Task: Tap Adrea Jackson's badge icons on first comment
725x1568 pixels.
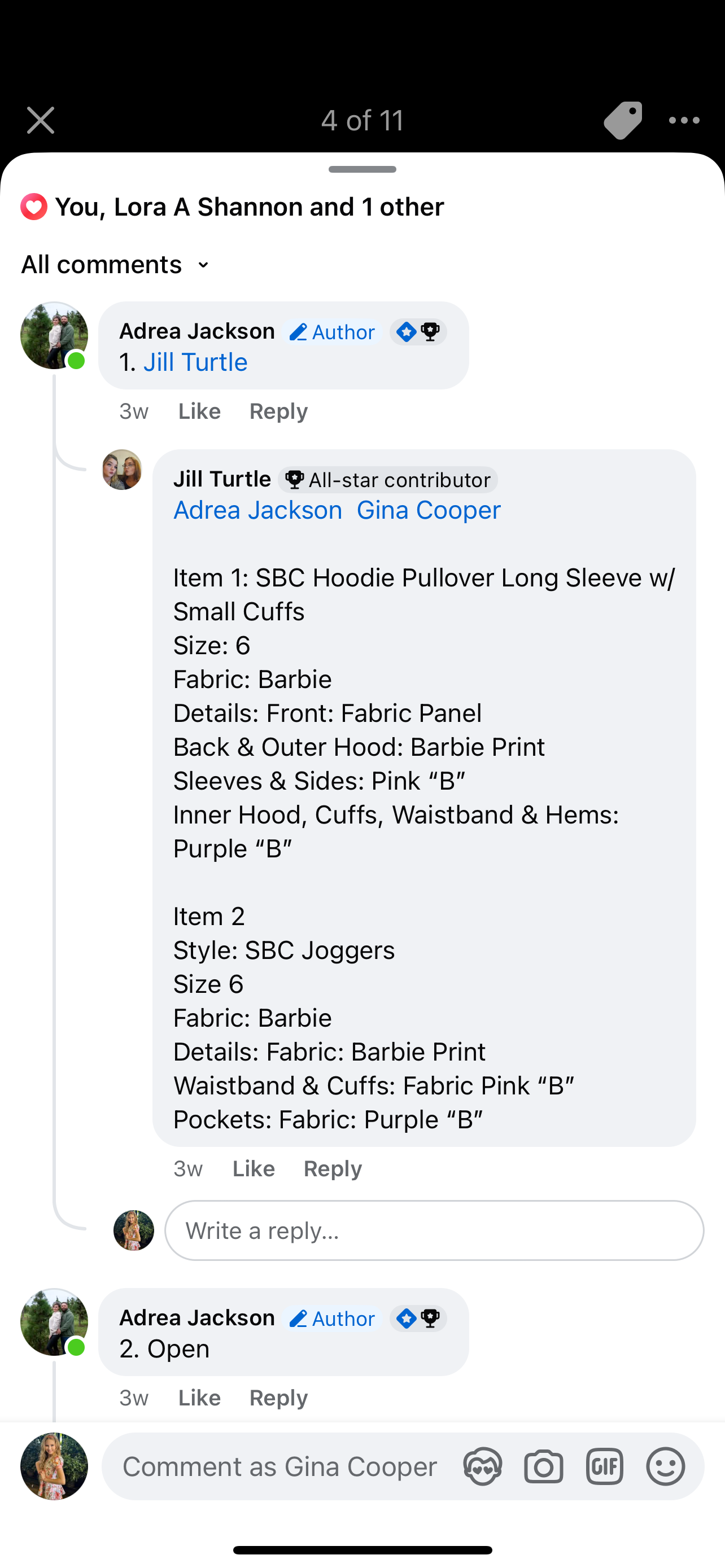Action: tap(418, 332)
